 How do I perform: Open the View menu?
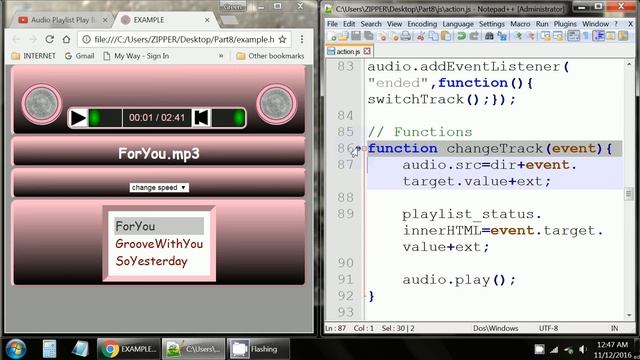[x=394, y=24]
